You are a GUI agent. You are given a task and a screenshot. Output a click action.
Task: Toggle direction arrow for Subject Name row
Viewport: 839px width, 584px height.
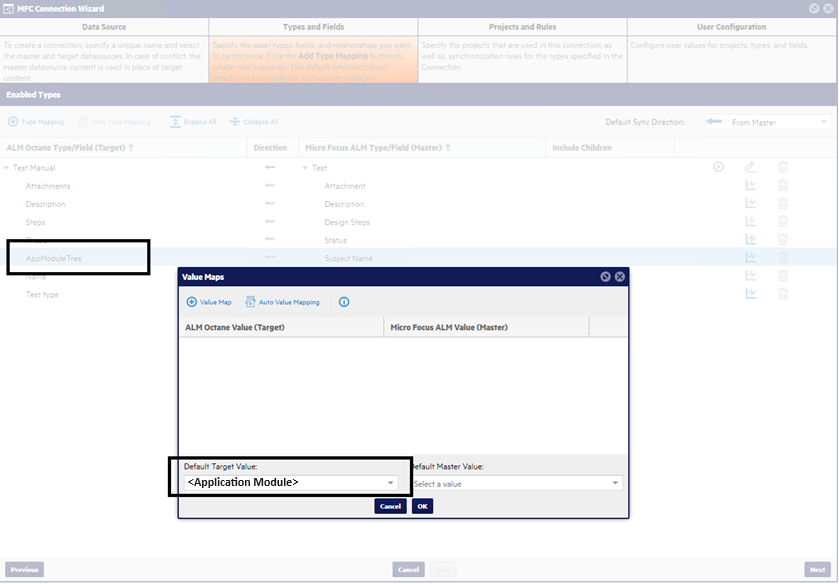tap(270, 257)
